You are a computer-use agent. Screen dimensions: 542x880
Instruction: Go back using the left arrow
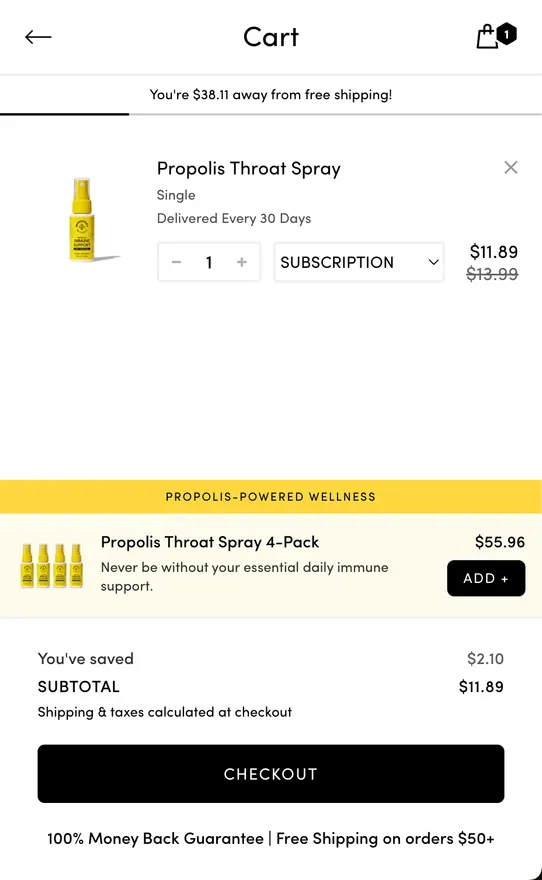click(38, 37)
